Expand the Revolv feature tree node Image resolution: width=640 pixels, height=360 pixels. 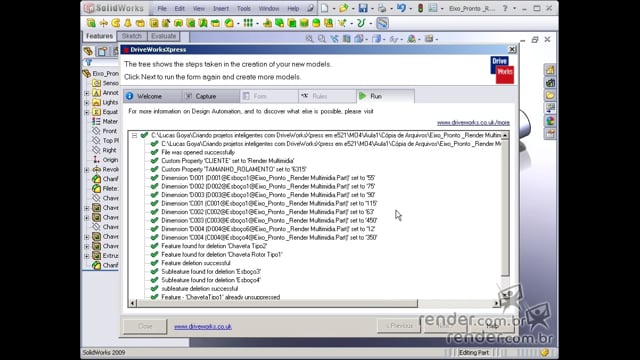pyautogui.click(x=87, y=170)
